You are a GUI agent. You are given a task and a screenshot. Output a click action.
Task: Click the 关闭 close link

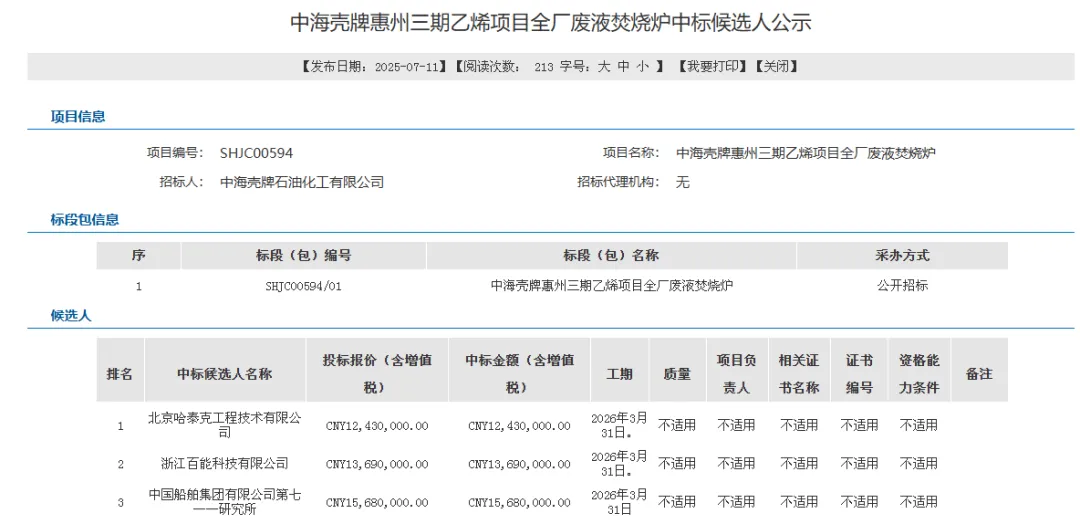pyautogui.click(x=776, y=67)
